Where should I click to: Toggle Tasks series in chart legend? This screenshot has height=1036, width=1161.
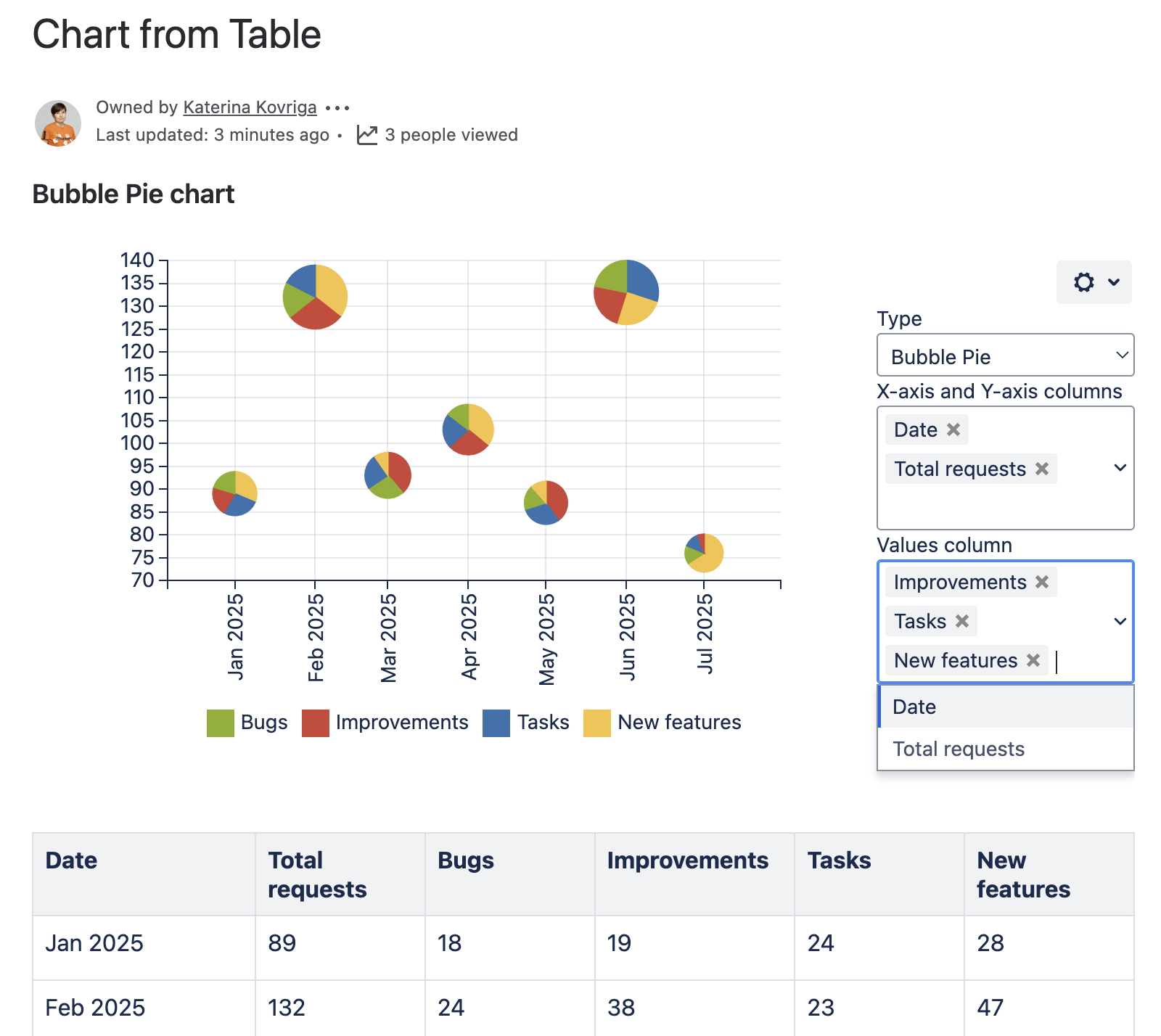click(x=526, y=723)
